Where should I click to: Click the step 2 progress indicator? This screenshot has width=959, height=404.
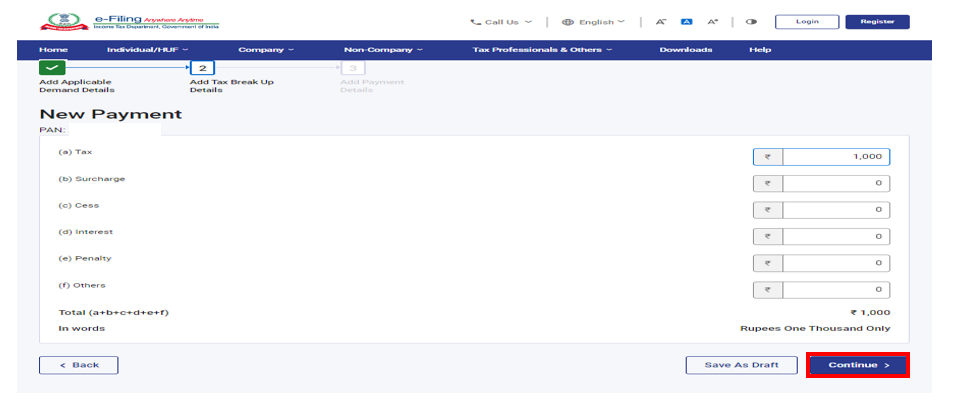coord(202,68)
